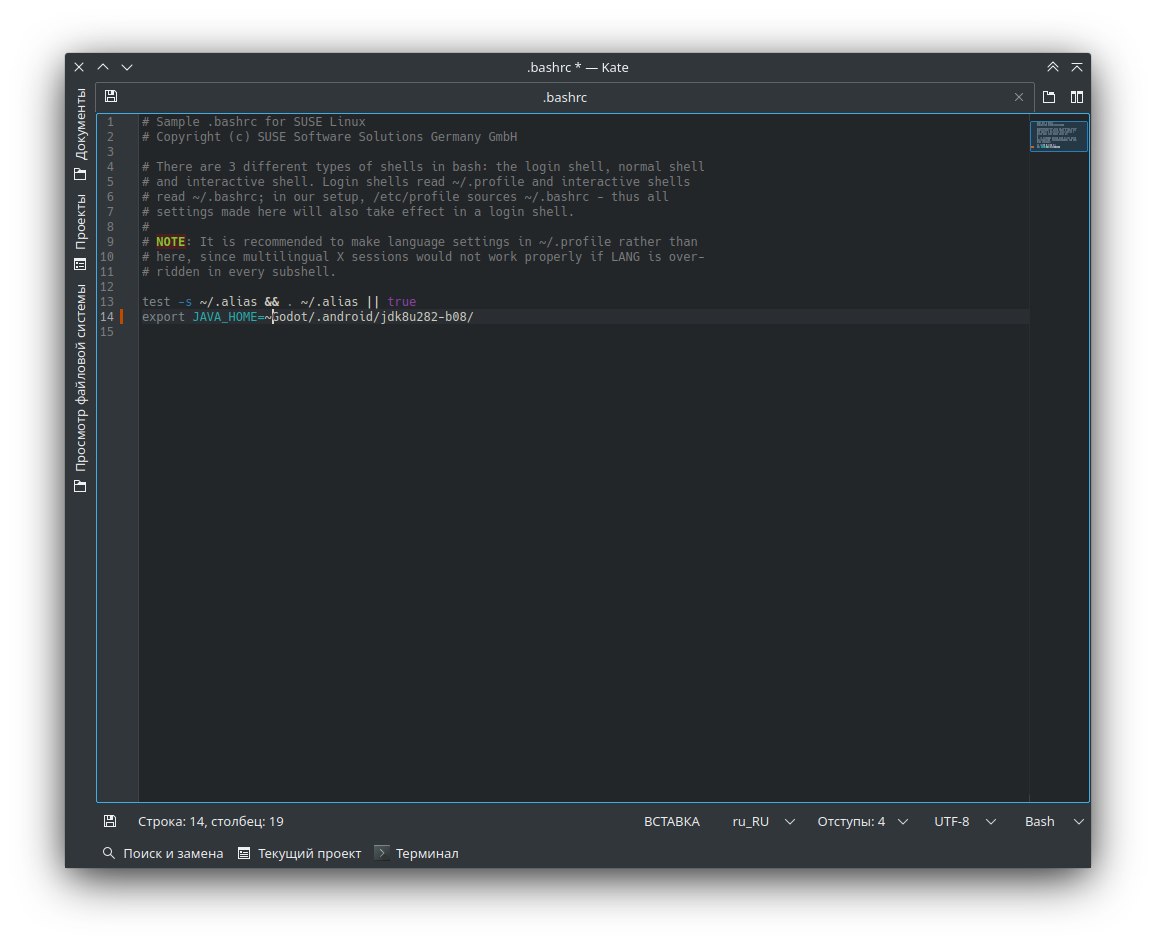Click line number 14 in the gutter
The height and width of the screenshot is (945, 1156).
[107, 317]
